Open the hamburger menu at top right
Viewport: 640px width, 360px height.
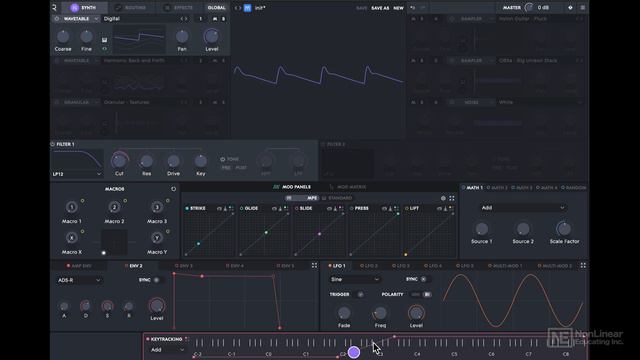click(582, 7)
